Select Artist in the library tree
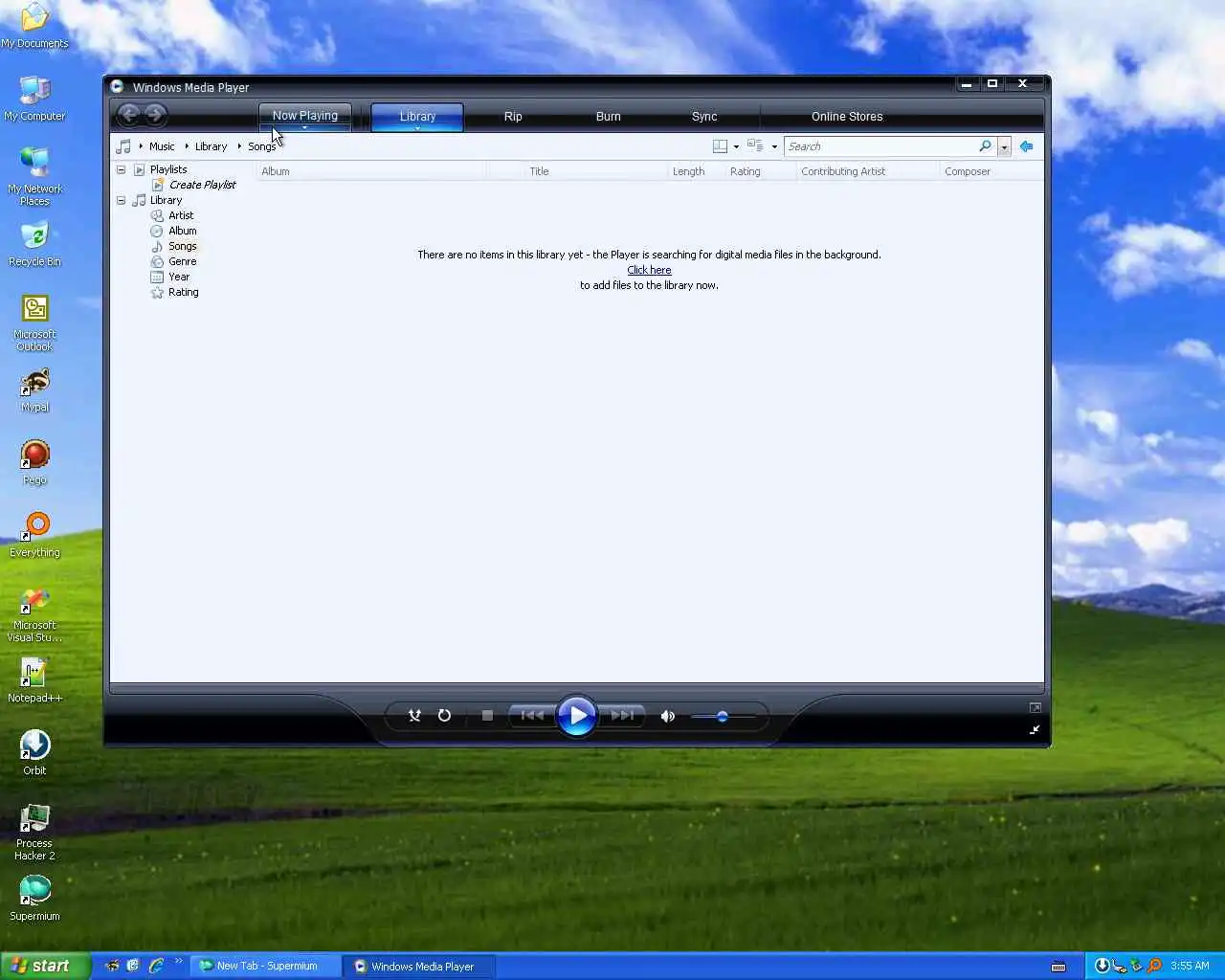Image resolution: width=1225 pixels, height=980 pixels. (x=181, y=215)
